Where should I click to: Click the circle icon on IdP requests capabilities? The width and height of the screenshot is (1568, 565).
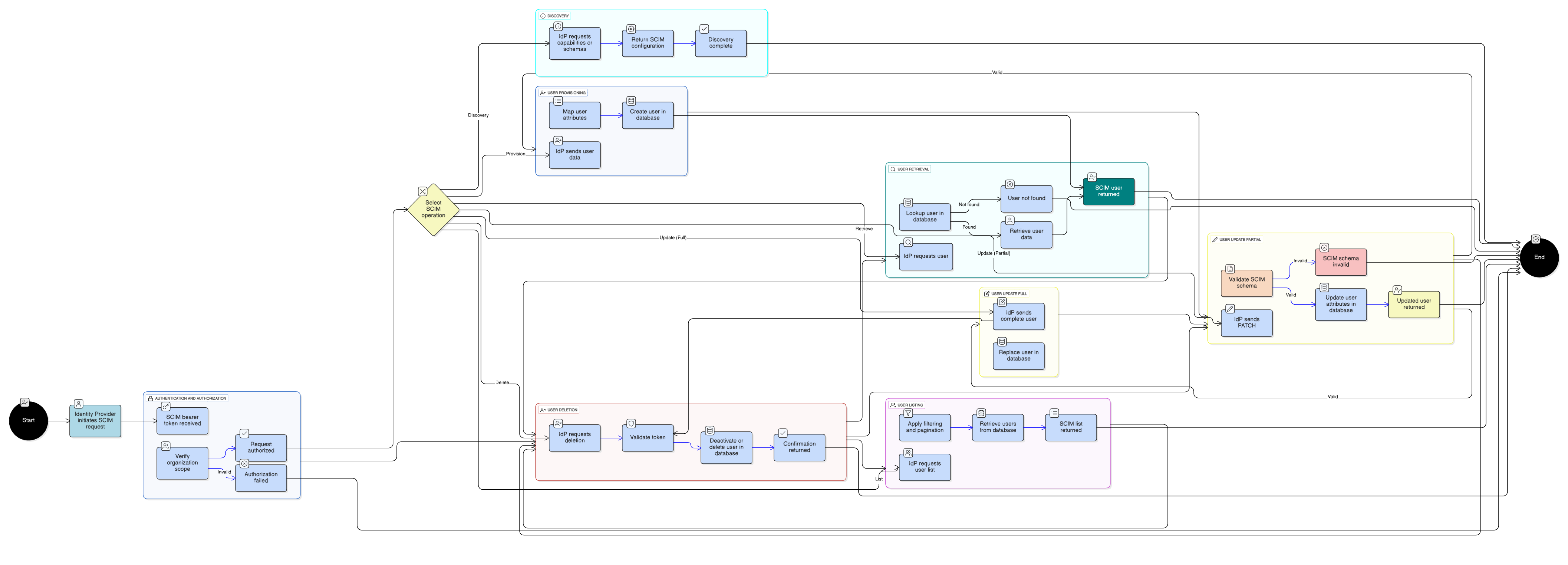558,26
